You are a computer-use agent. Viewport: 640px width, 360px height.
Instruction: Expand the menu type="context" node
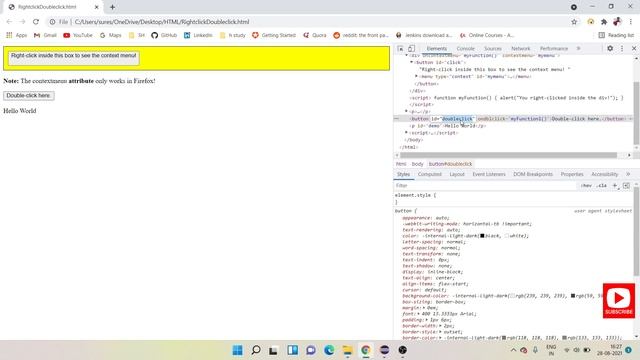pos(416,76)
